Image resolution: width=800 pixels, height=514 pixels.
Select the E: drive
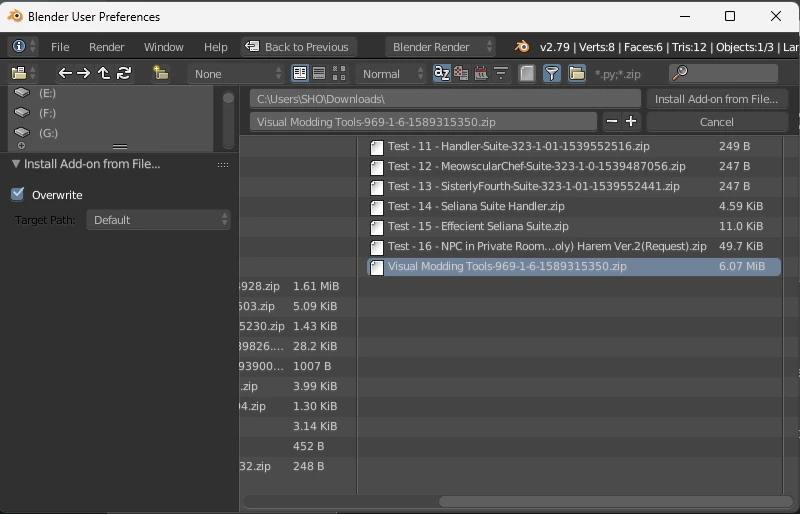click(x=108, y=93)
